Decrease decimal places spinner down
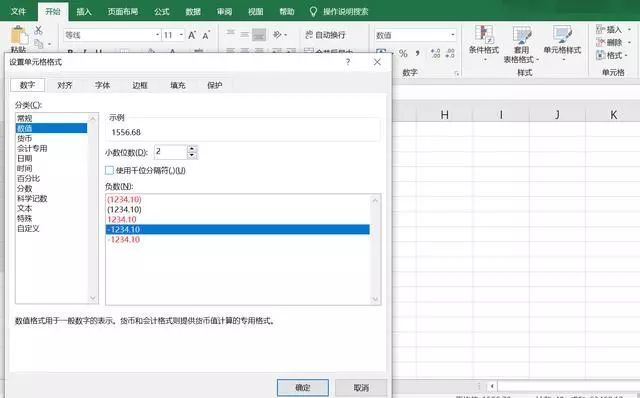Viewport: 640px width, 398px height. pos(192,156)
